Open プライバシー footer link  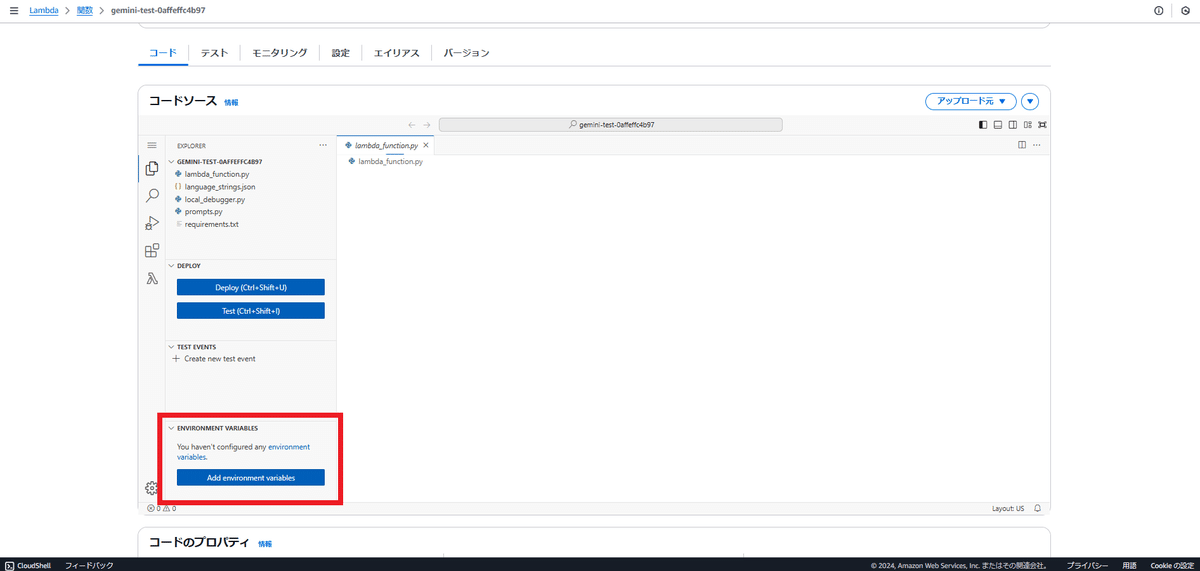click(x=1086, y=565)
